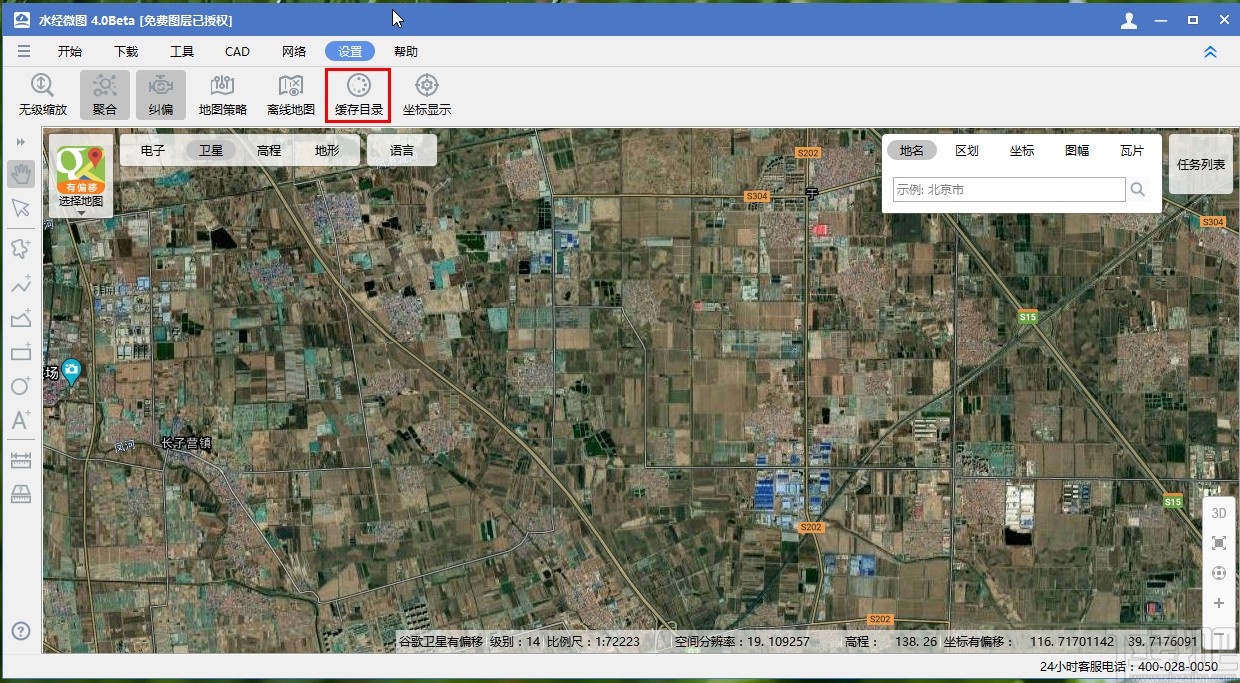The image size is (1240, 683).
Task: Open the 离线地图 offline map tool
Action: [x=291, y=95]
